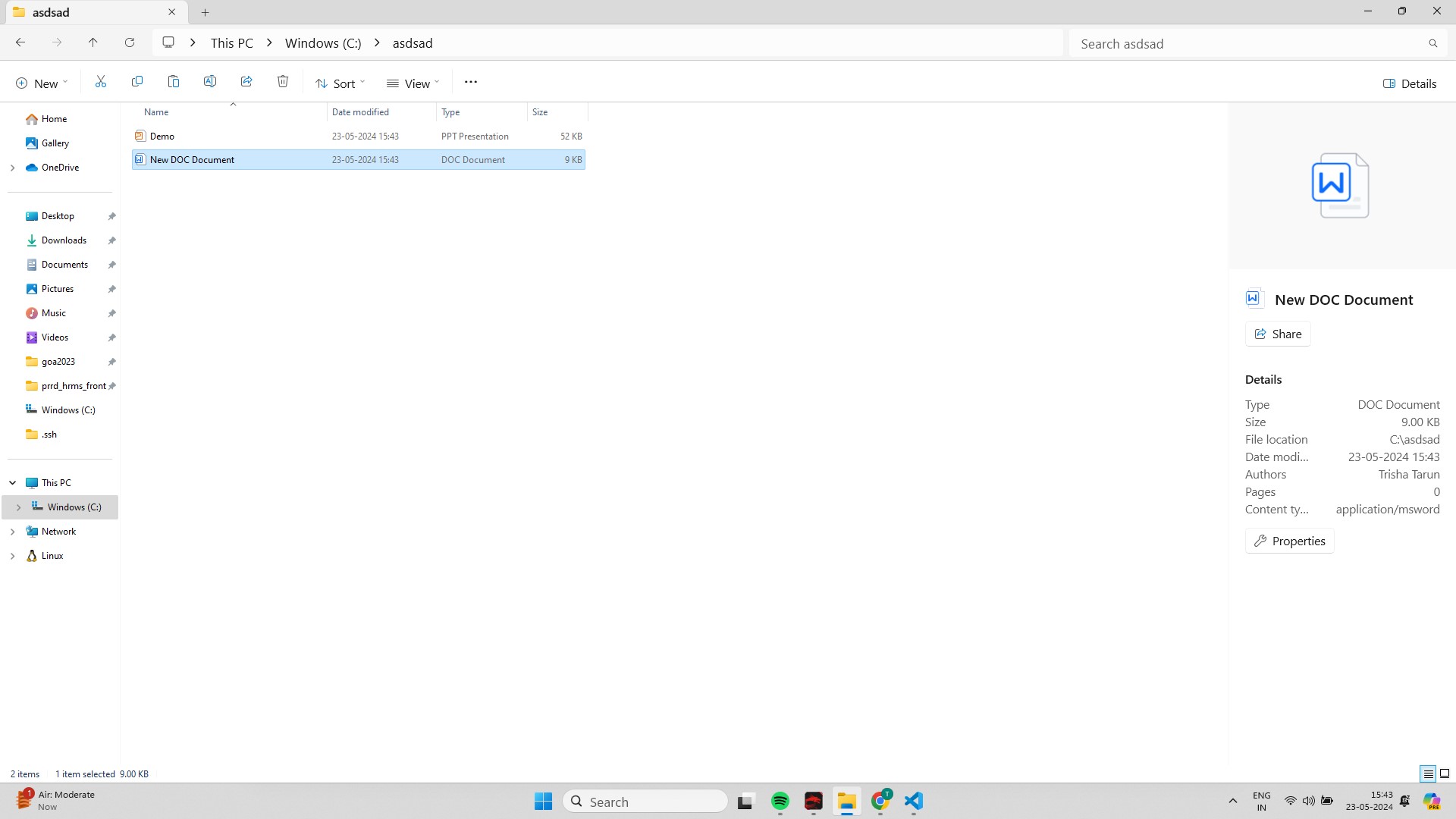This screenshot has height=819, width=1456.
Task: Open the Sort dropdown
Action: [340, 83]
